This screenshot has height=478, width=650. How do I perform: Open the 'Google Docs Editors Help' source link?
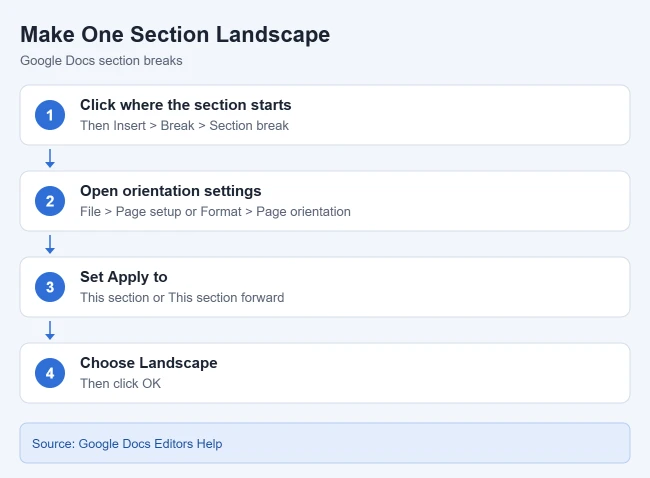150,444
